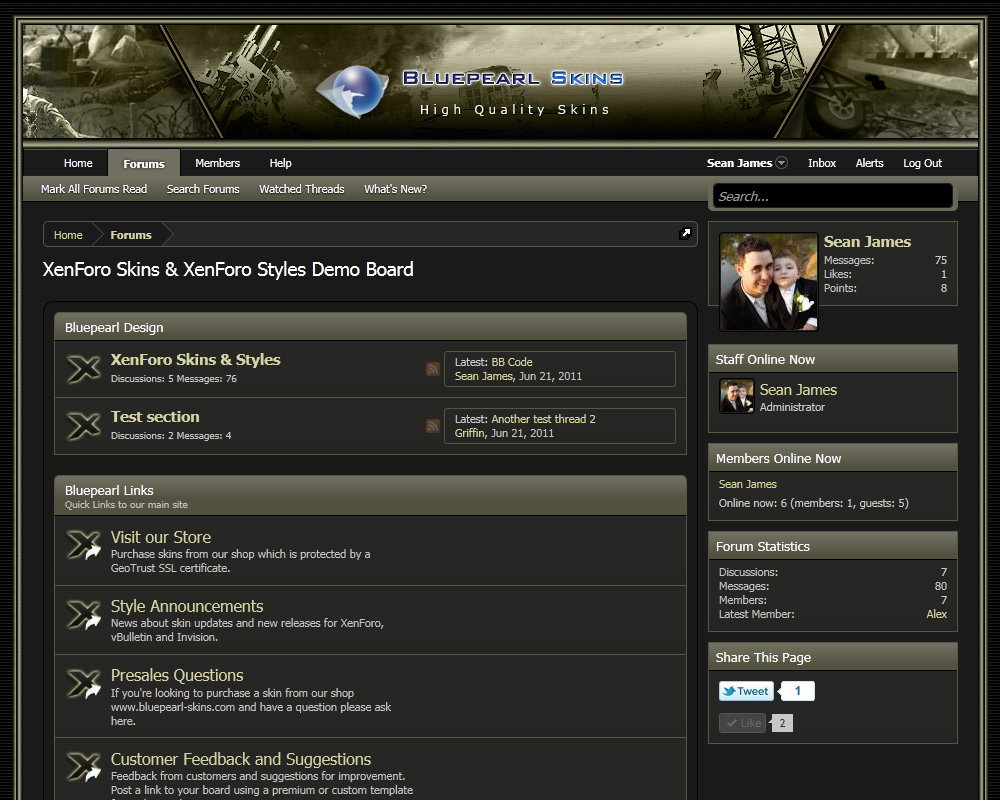Image resolution: width=1000 pixels, height=800 pixels.
Task: Click the forum icon beside Presales Questions
Action: tap(84, 684)
